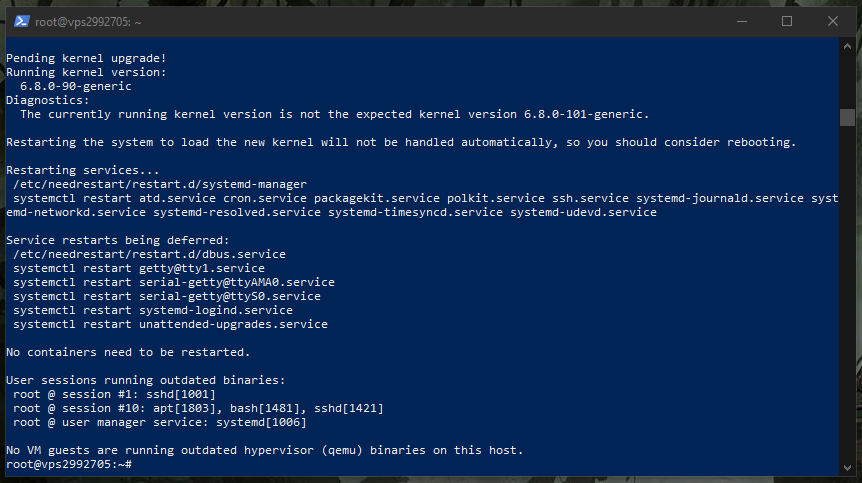Screen dimensions: 862x483
Task: Minimize the terminal window
Action: (741, 21)
